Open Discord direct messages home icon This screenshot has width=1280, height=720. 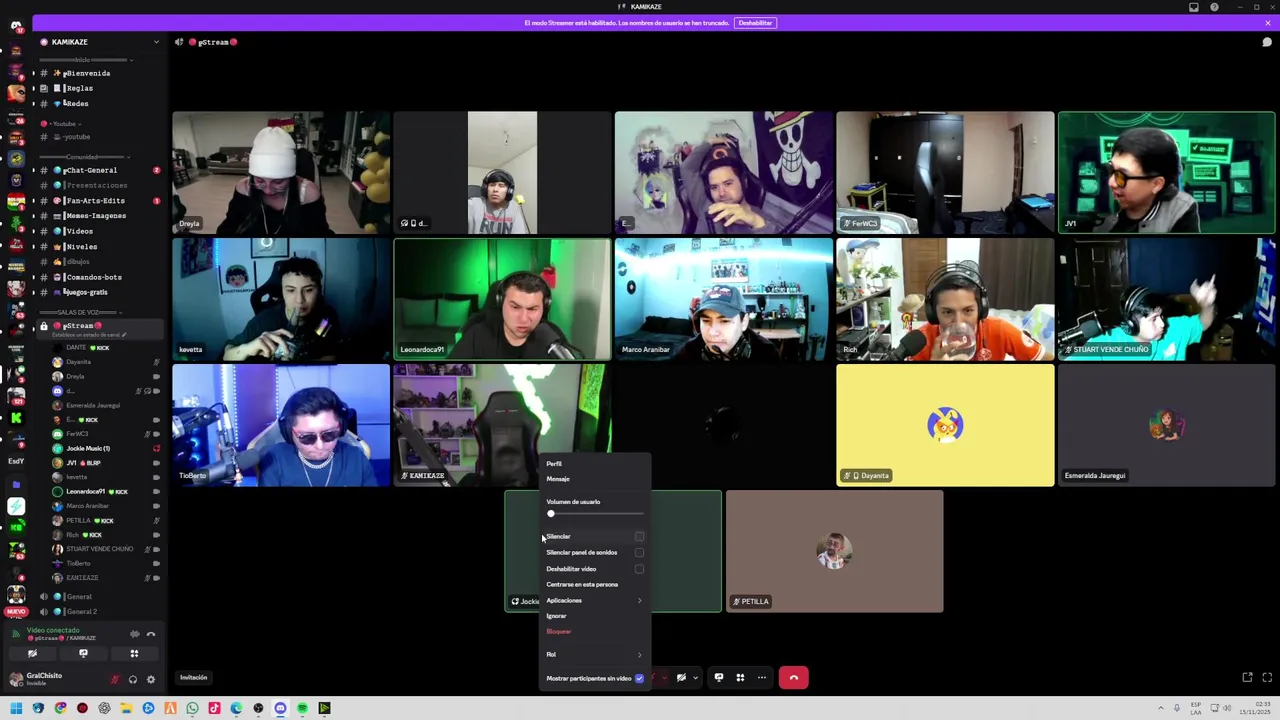point(16,25)
